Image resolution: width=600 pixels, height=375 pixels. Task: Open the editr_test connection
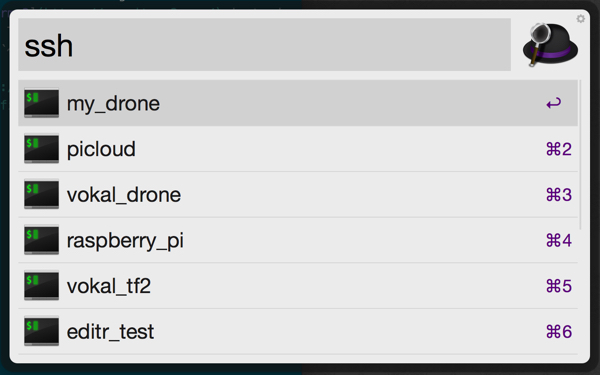(298, 331)
